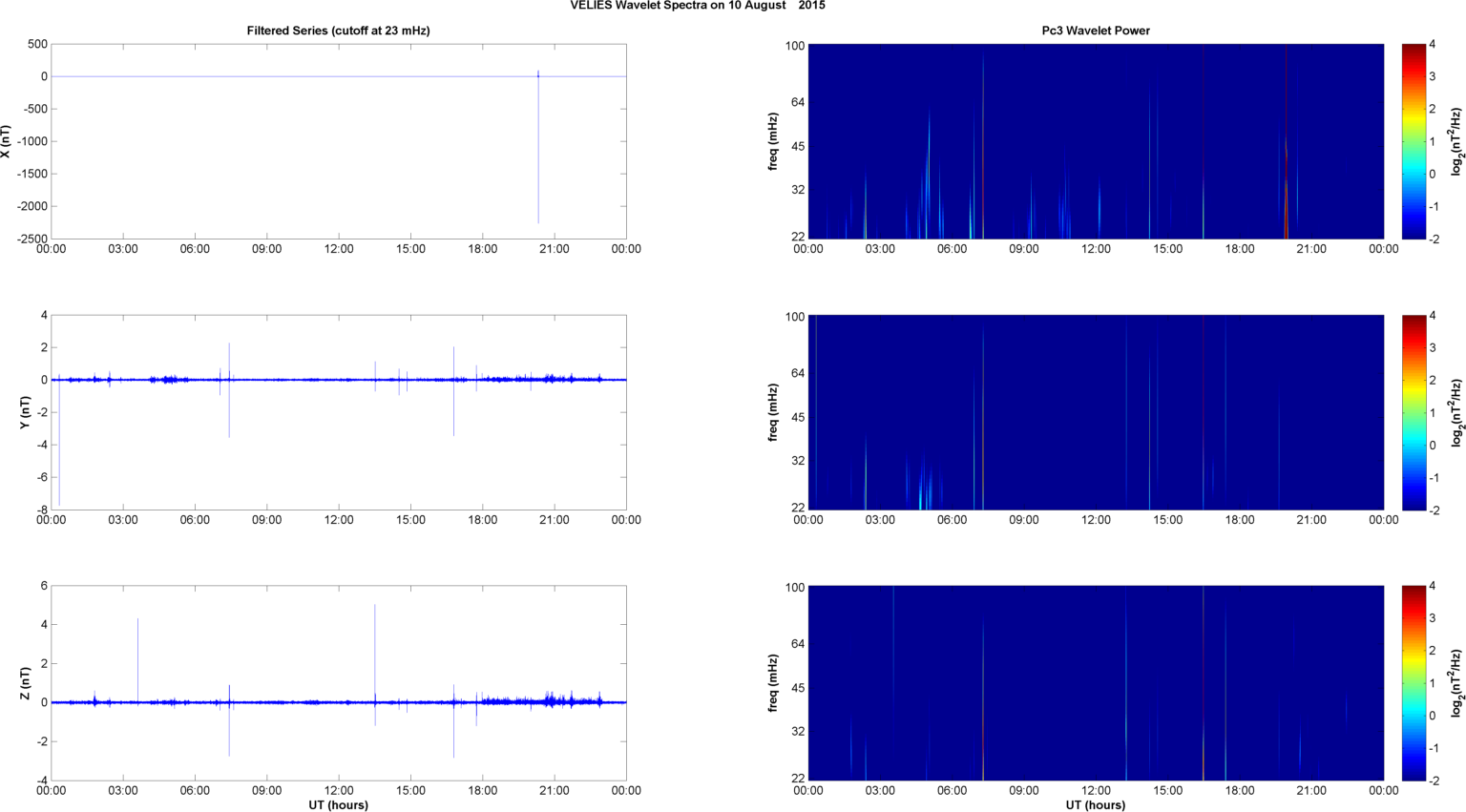Click the orange line near 07:15 in bottom wavelet plot
Image resolution: width=1466 pixels, height=812 pixels.
[x=983, y=701]
